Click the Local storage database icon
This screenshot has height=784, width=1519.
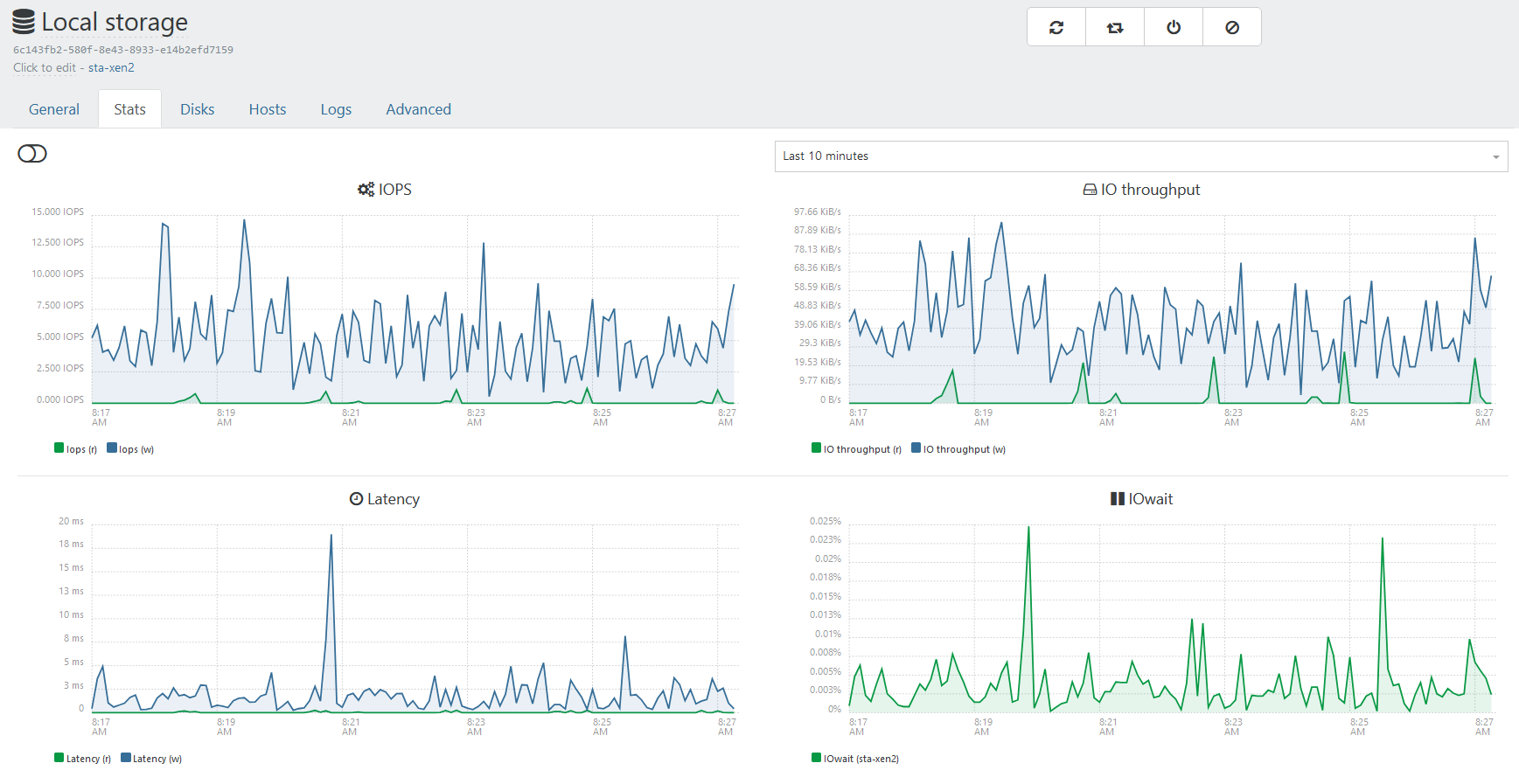(24, 22)
